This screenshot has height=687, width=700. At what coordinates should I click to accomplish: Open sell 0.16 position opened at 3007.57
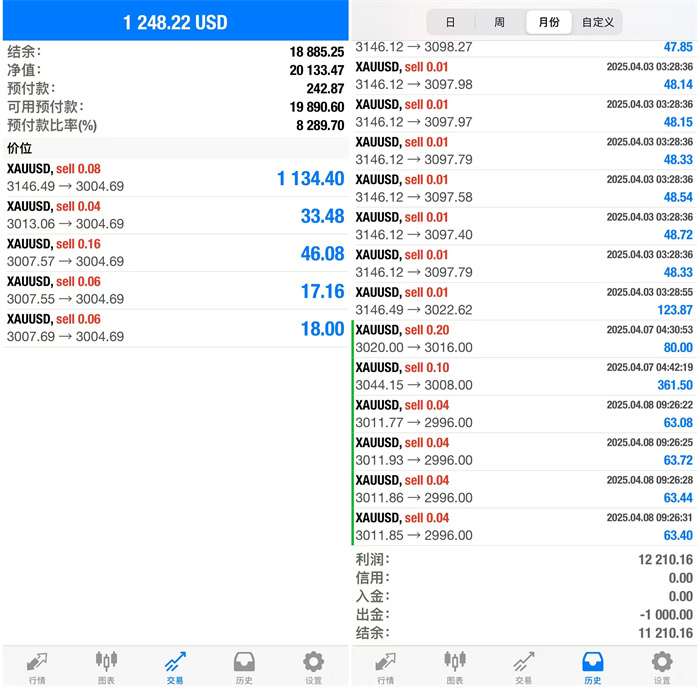click(175, 253)
